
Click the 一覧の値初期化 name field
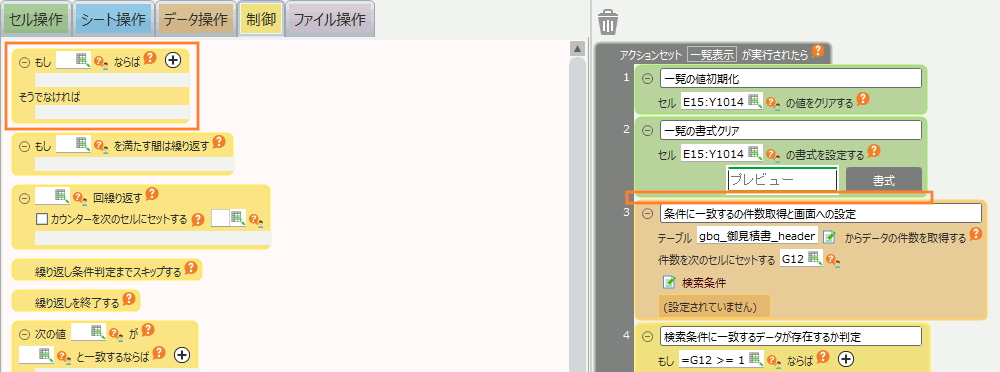tap(791, 78)
